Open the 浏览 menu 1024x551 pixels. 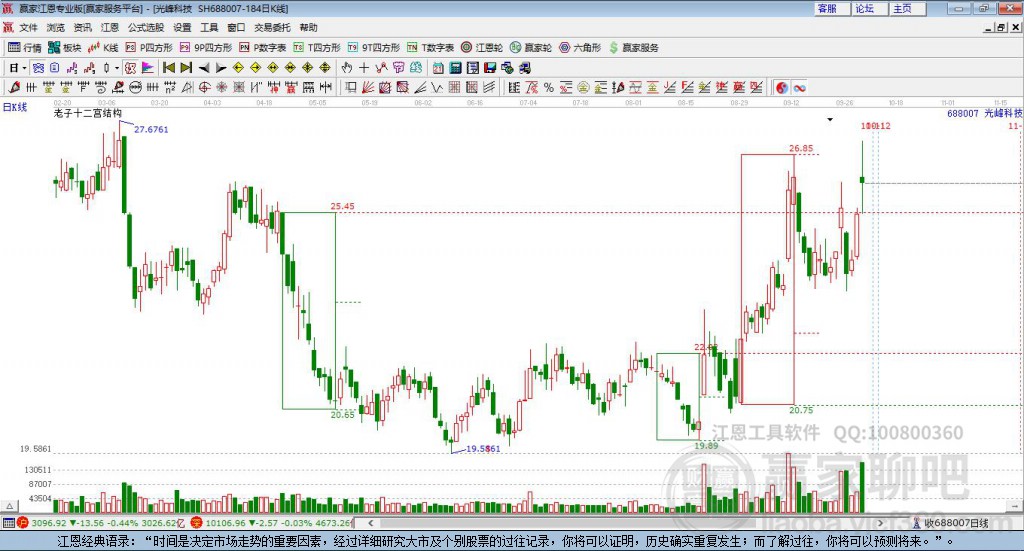pos(56,27)
